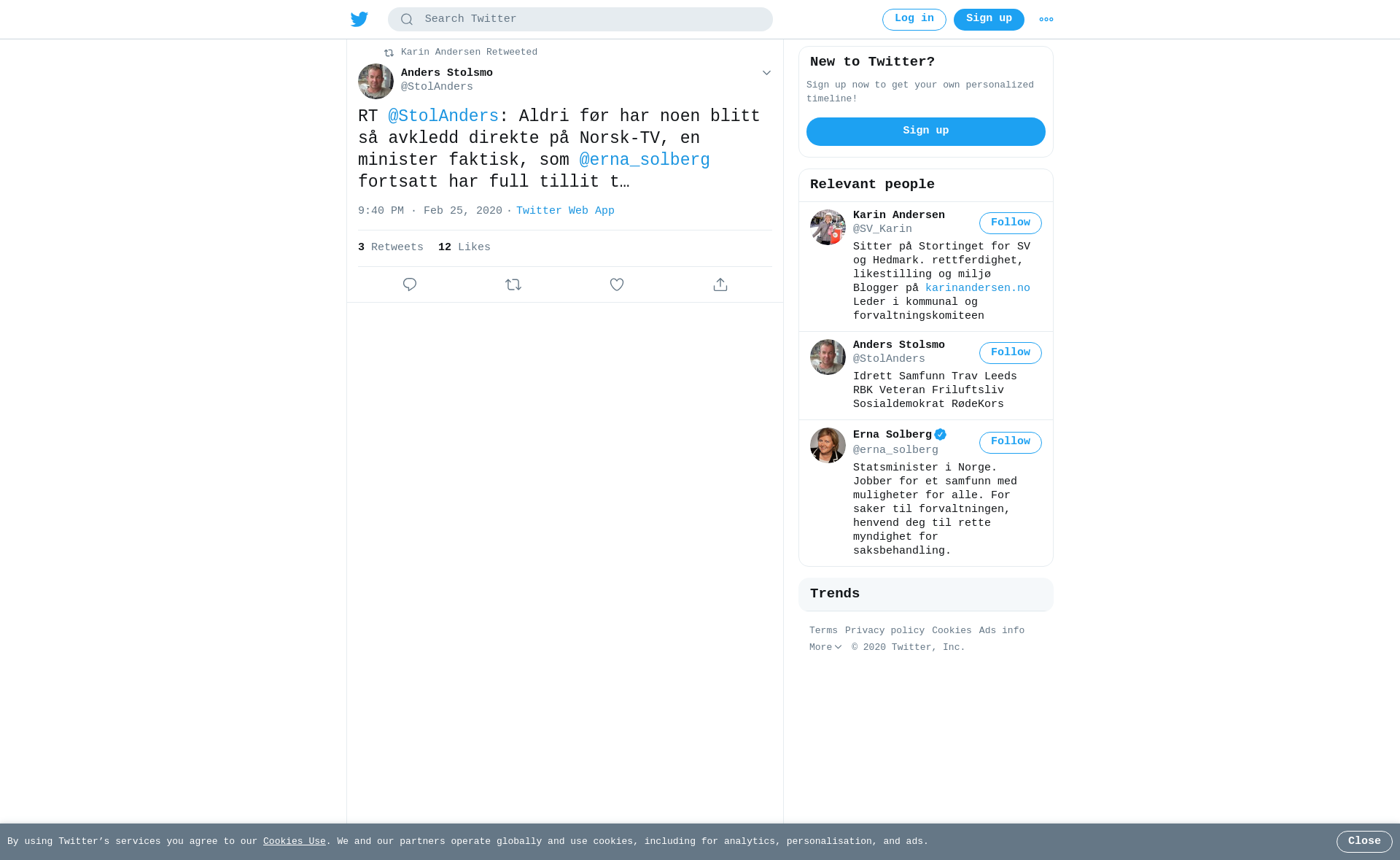Like the tweet with the heart icon
Screen dimensions: 1400x860
(617, 284)
